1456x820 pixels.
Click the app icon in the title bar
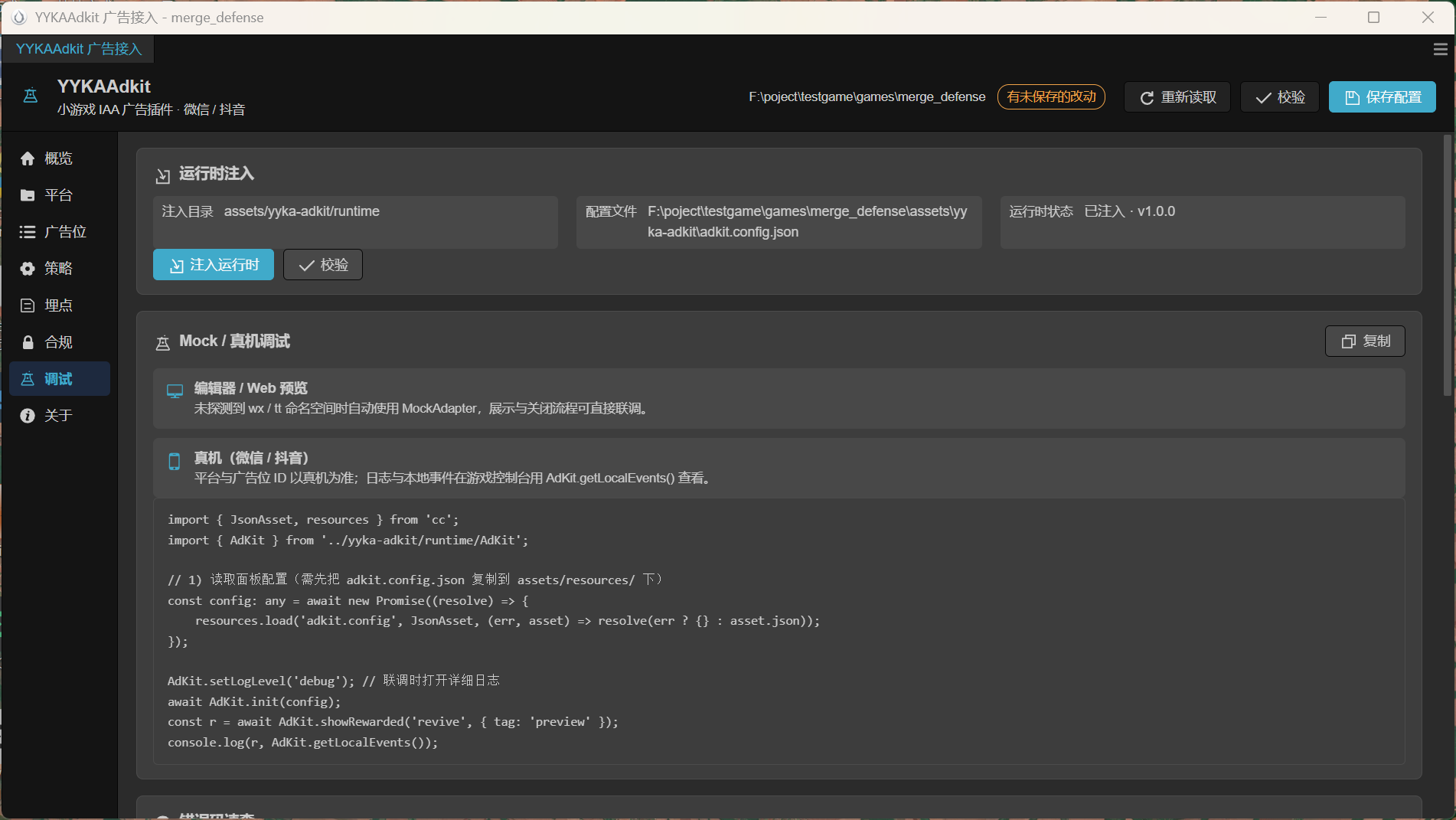(x=19, y=17)
